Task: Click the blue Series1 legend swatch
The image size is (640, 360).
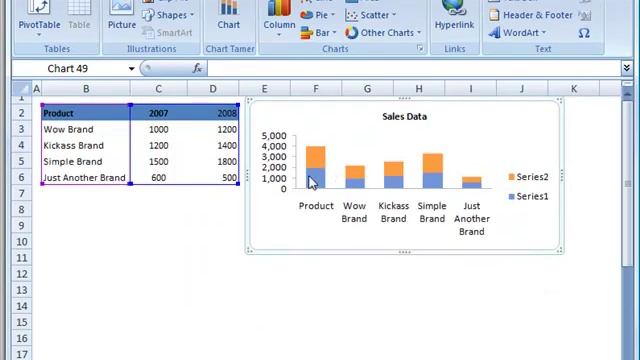Action: (x=511, y=196)
